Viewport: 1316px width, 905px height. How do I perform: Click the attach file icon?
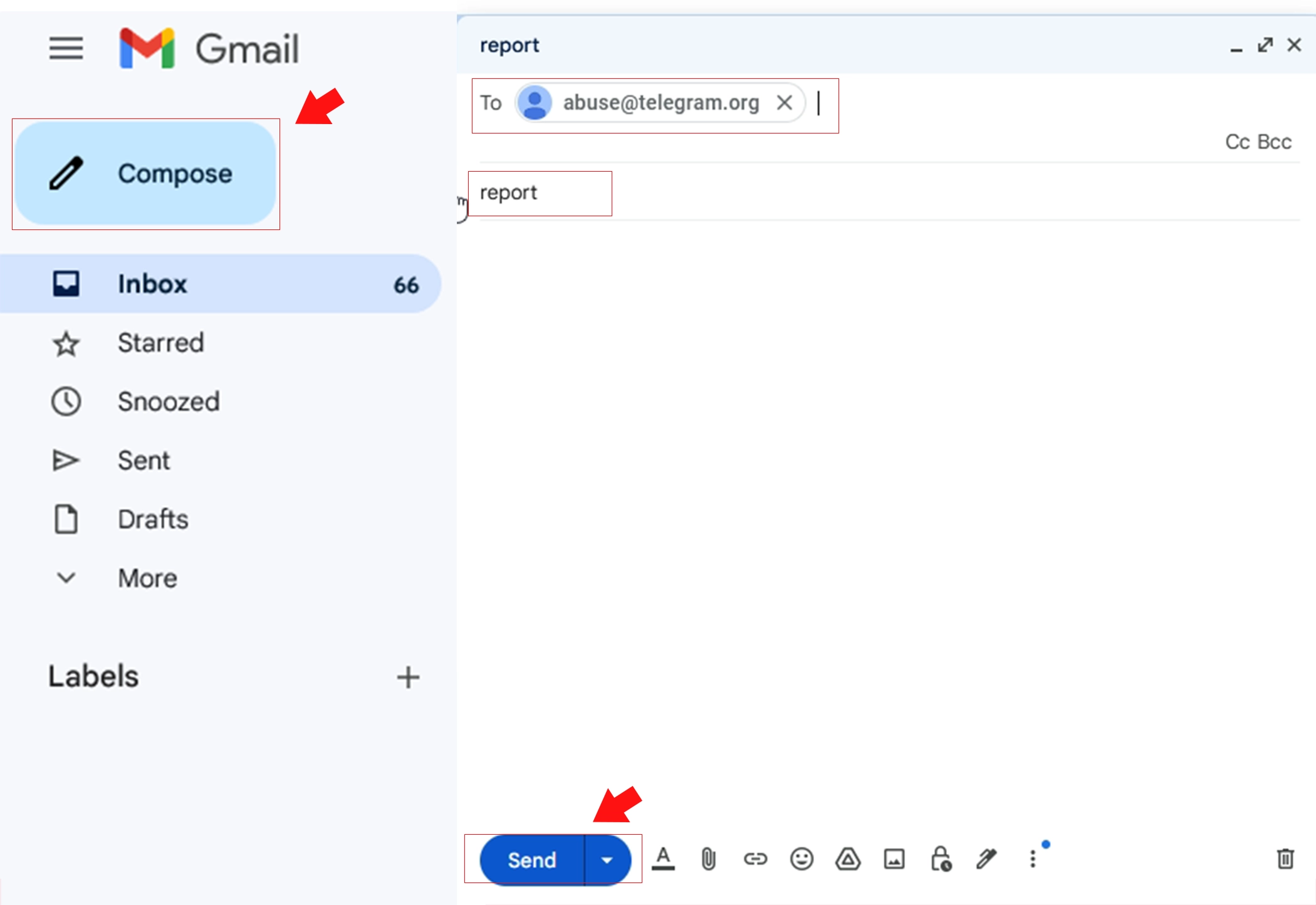[707, 858]
